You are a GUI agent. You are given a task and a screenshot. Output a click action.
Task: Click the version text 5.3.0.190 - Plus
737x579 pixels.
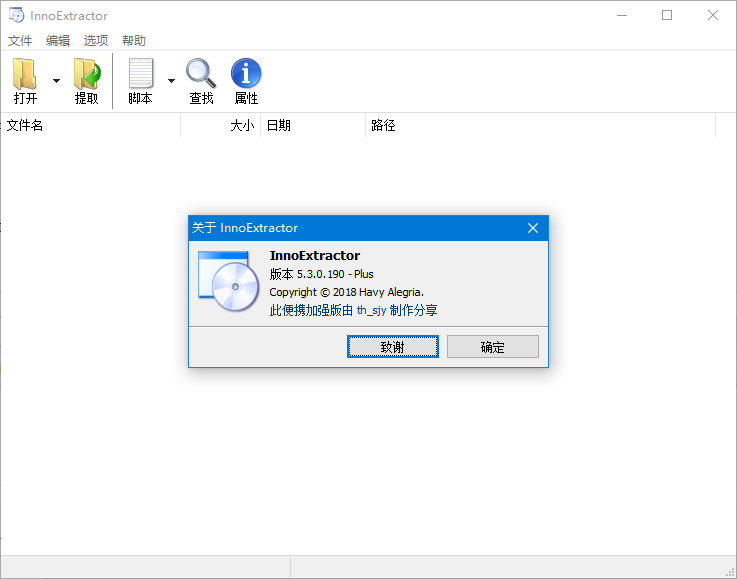(321, 274)
